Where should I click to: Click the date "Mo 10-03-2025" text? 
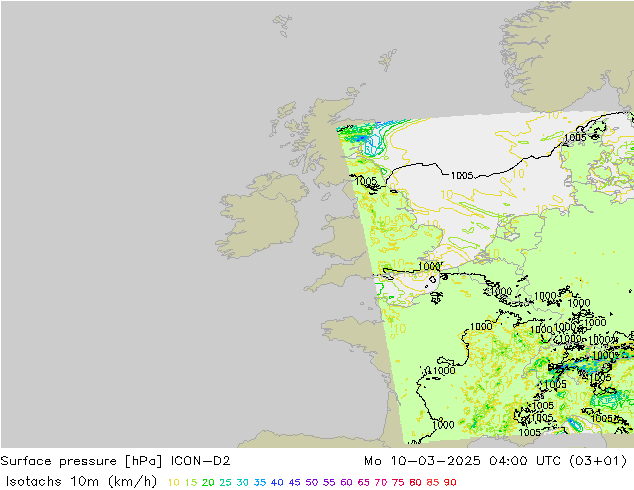pos(422,461)
